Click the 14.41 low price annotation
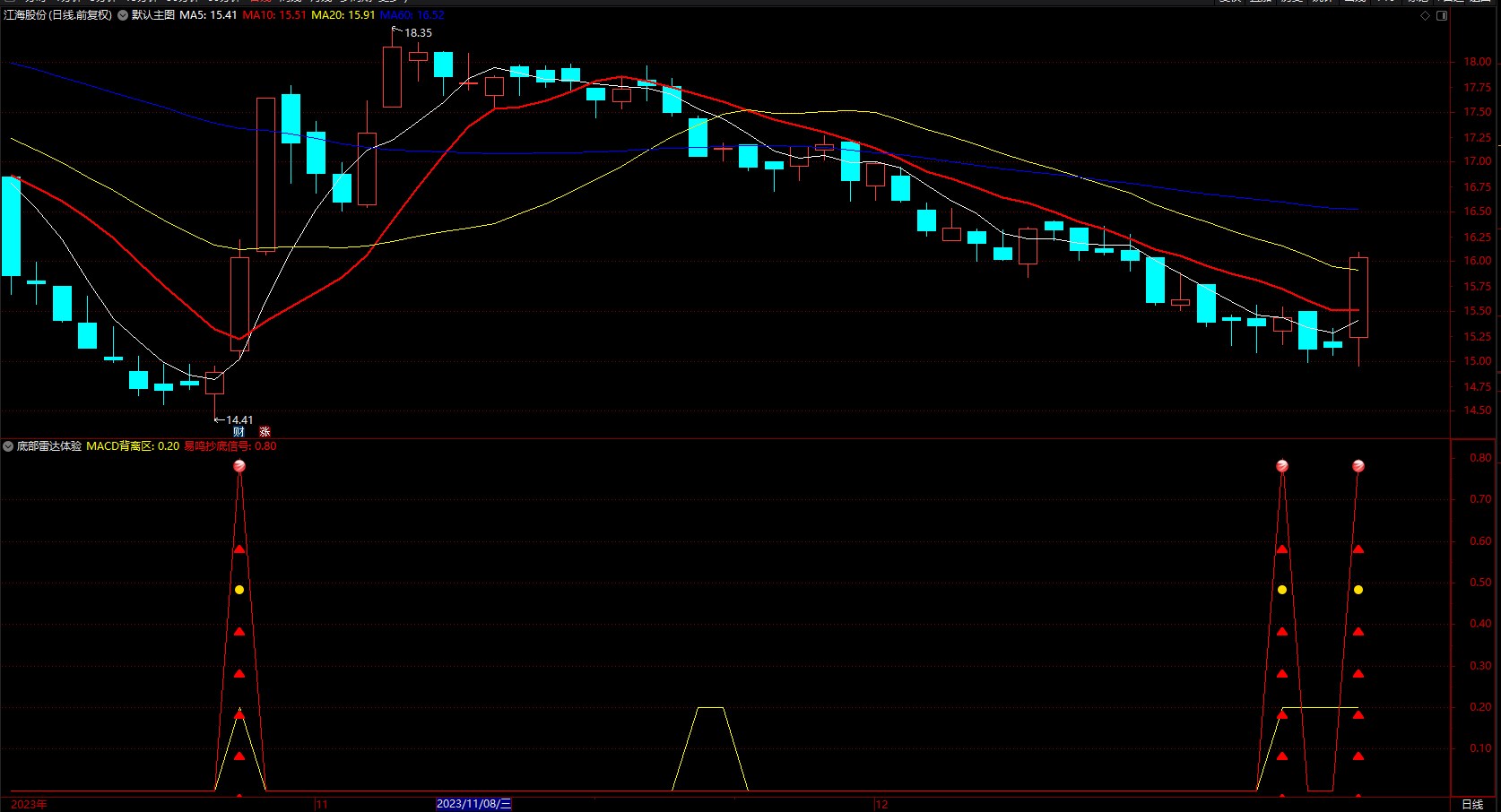This screenshot has height=812, width=1501. [x=239, y=419]
